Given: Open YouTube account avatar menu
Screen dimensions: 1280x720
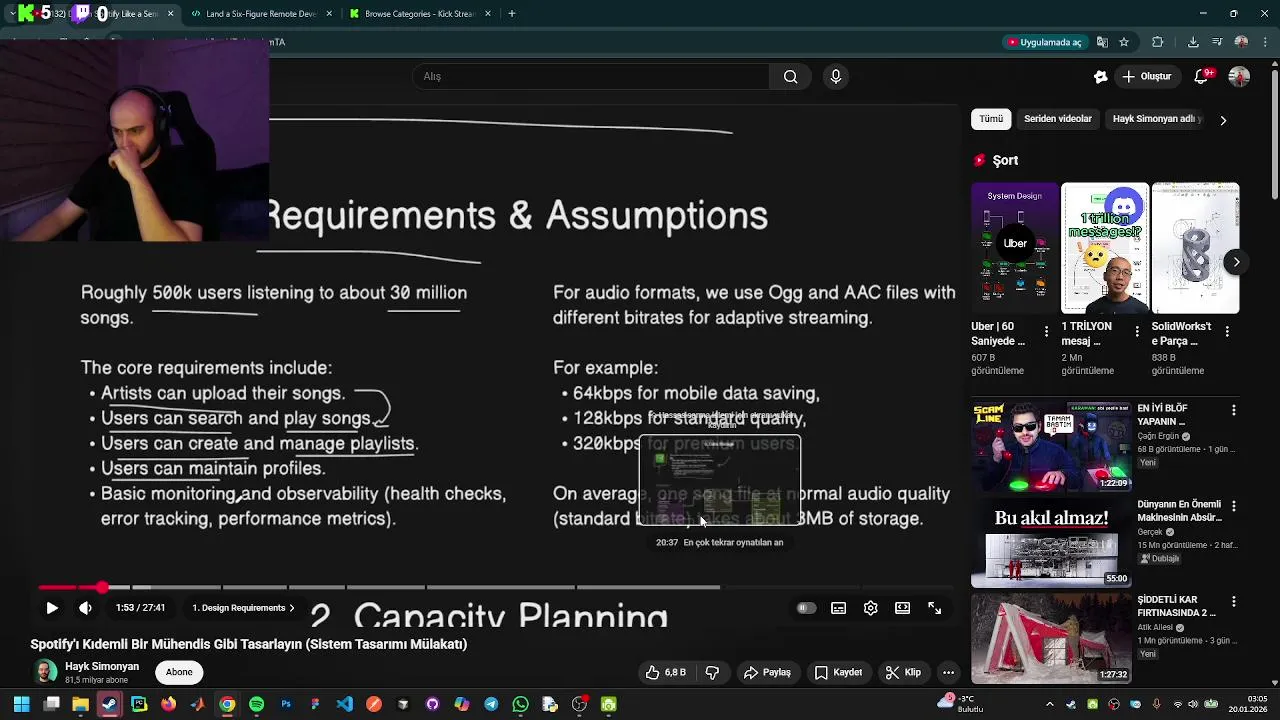Looking at the screenshot, I should click(1239, 76).
